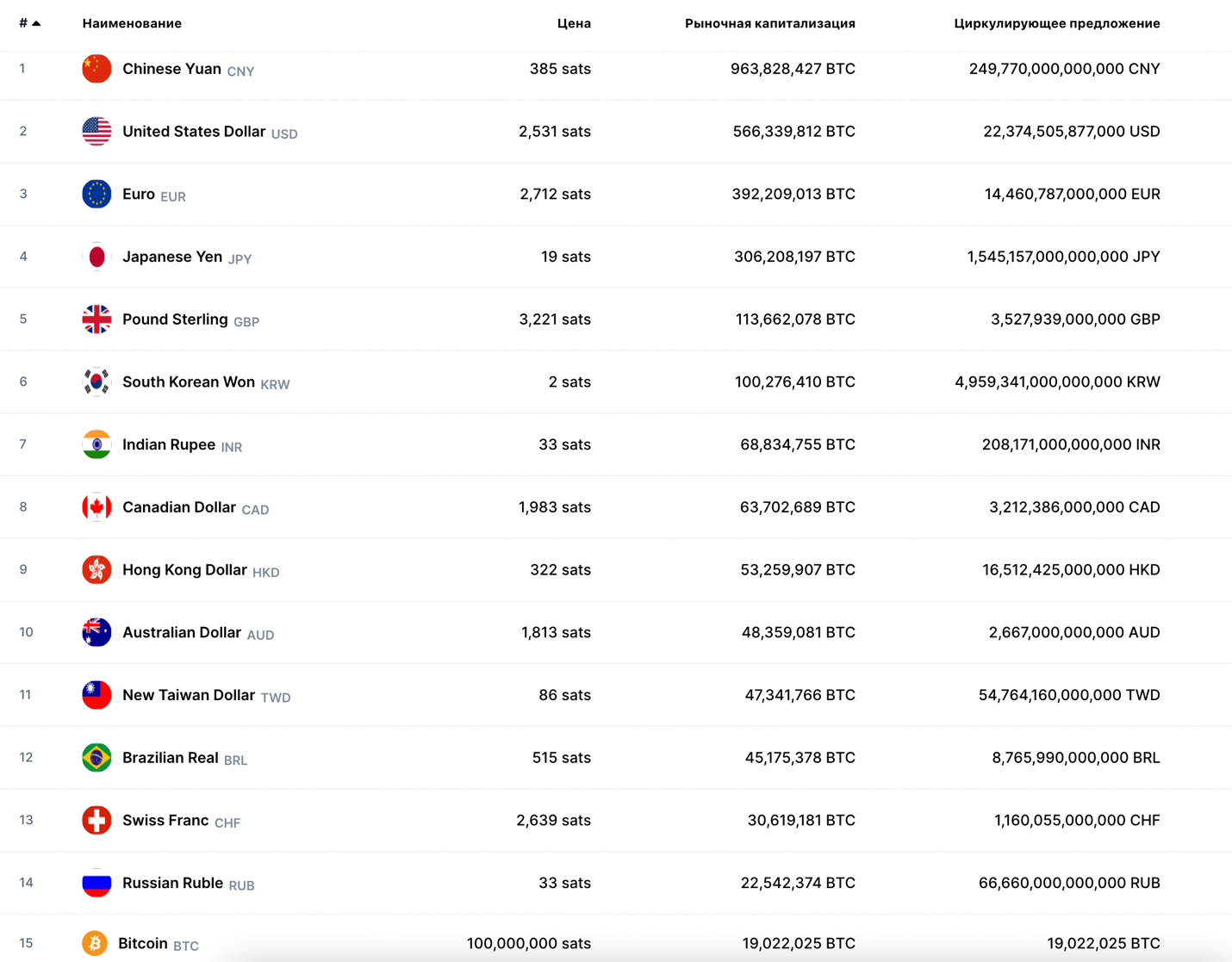Click the Japanese Yen flag icon
This screenshot has width=1232, height=962.
[x=96, y=257]
